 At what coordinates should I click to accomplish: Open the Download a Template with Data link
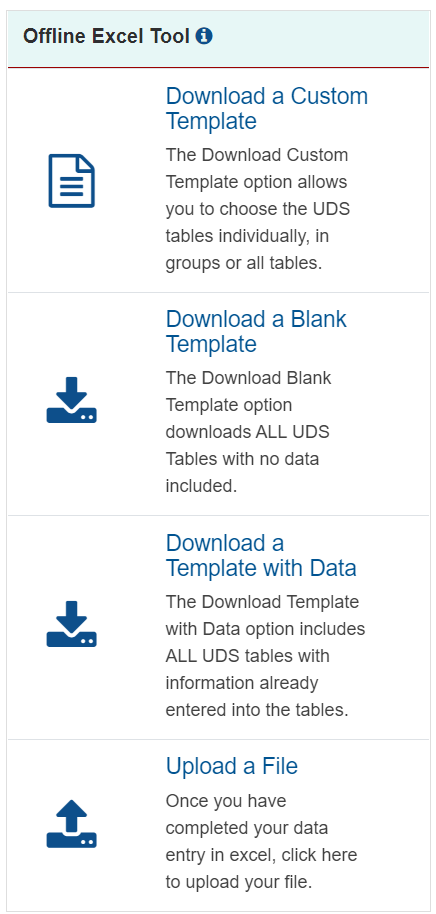click(261, 555)
